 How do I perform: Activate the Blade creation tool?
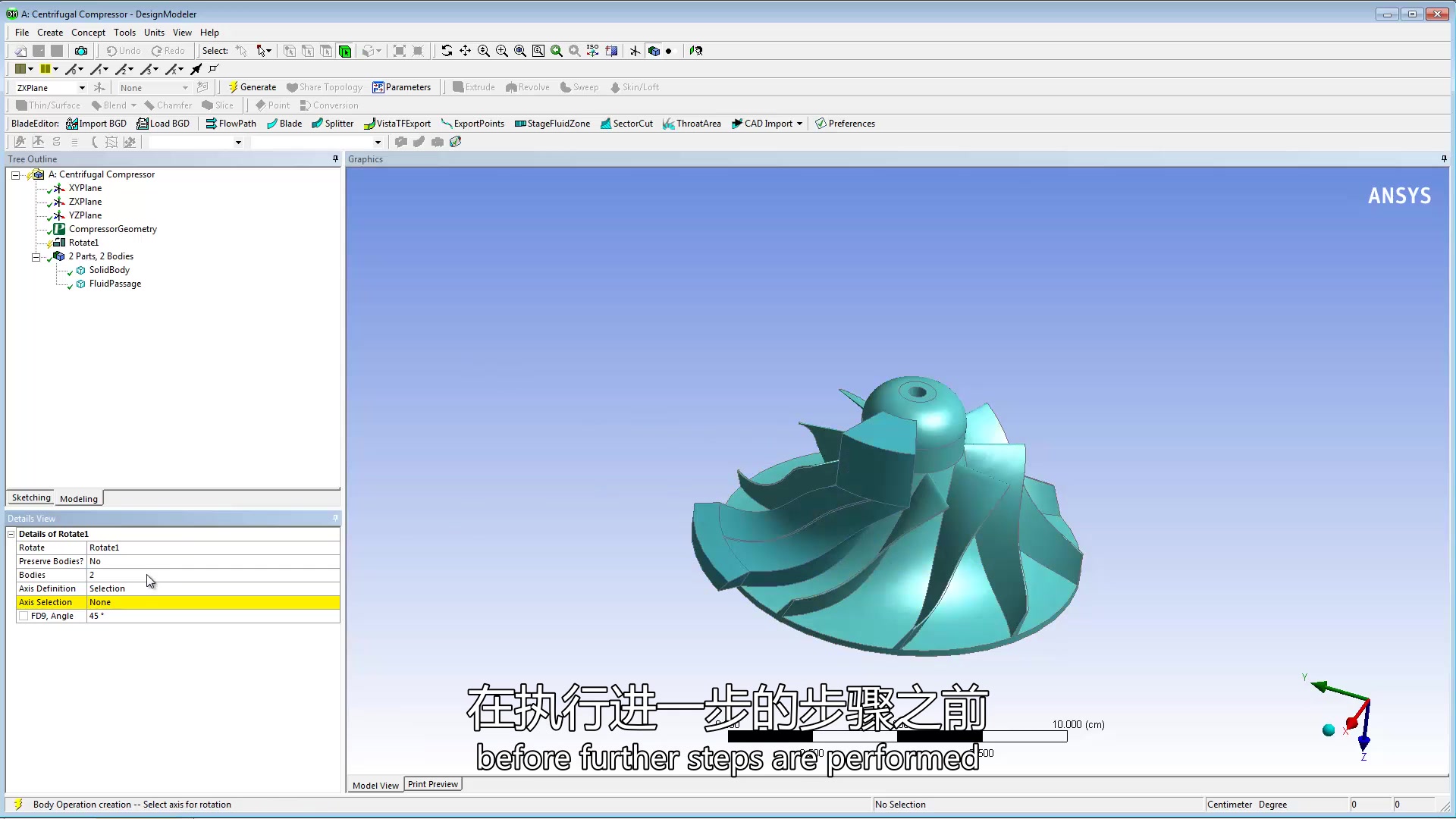coord(284,123)
